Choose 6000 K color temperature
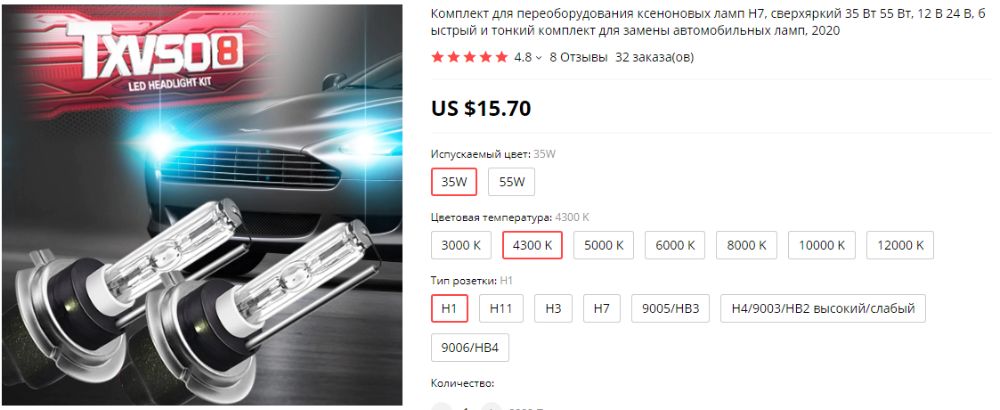 (675, 245)
